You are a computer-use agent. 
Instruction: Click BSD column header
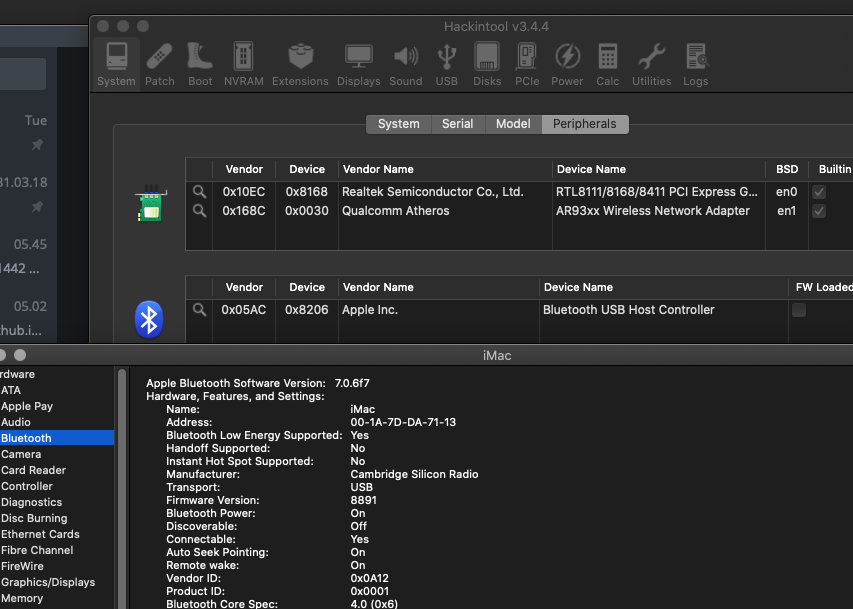click(x=787, y=169)
